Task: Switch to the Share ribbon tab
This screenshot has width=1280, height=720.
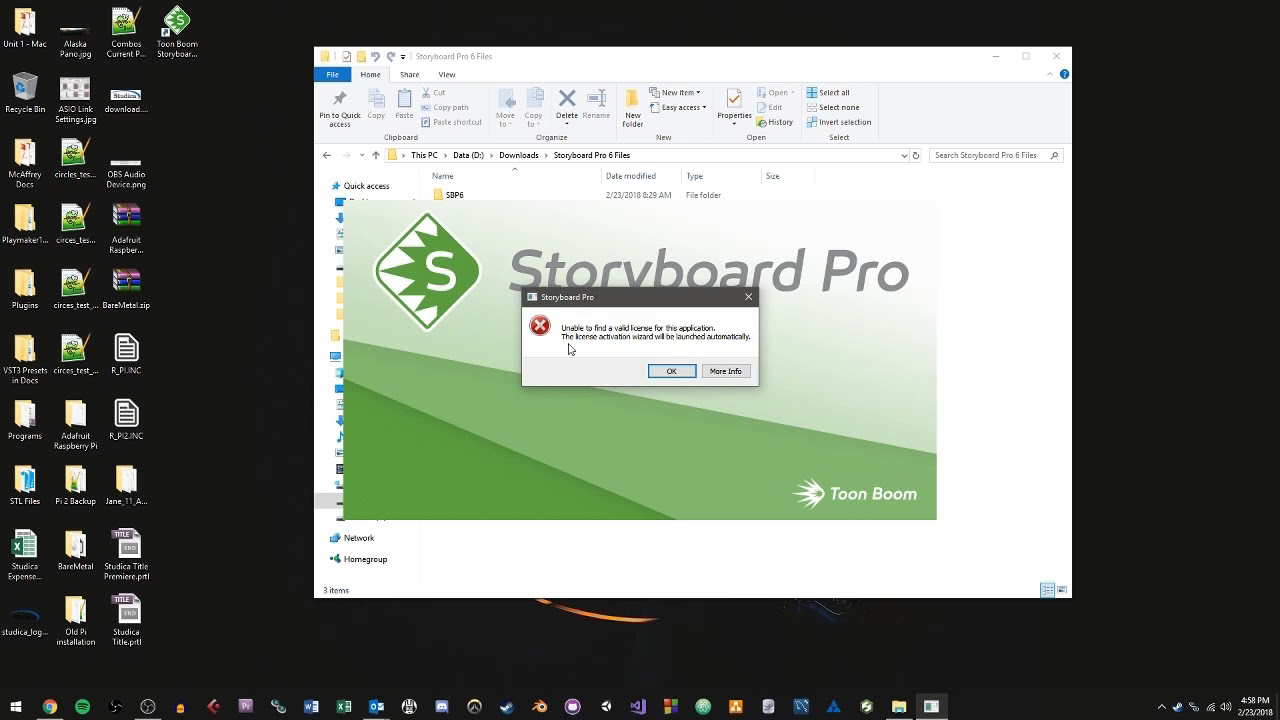Action: [x=409, y=75]
